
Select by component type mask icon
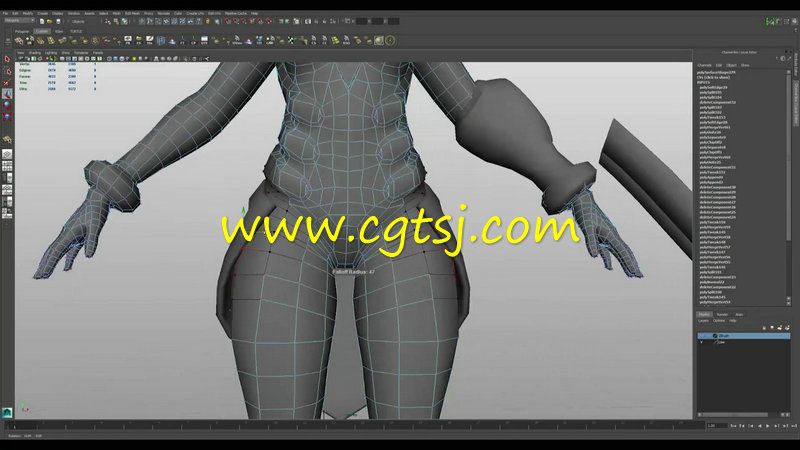coord(124,21)
